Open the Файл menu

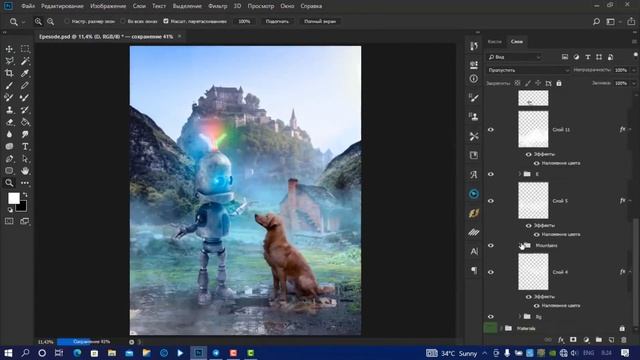(x=28, y=6)
